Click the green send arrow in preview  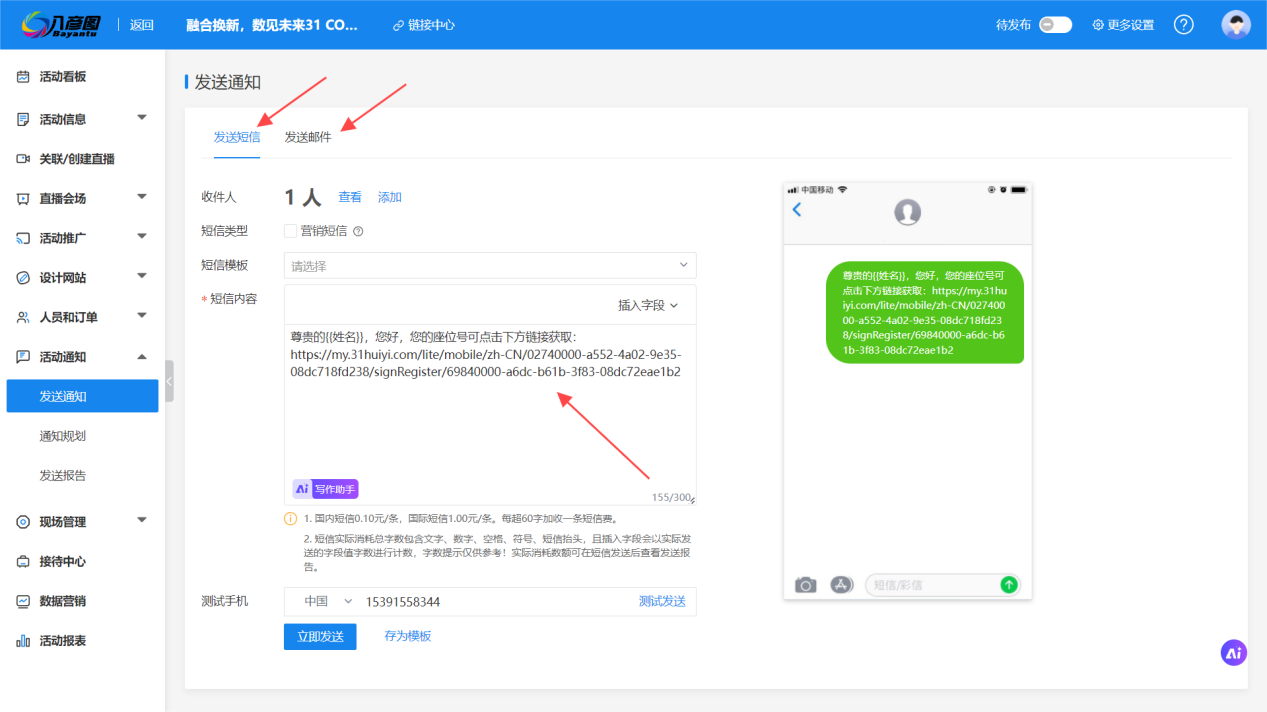click(1009, 585)
